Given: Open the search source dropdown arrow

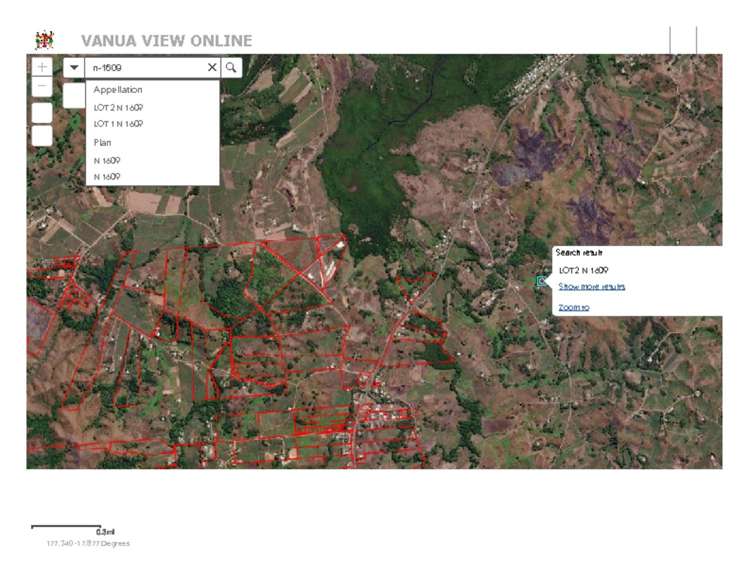Looking at the screenshot, I should (74, 67).
